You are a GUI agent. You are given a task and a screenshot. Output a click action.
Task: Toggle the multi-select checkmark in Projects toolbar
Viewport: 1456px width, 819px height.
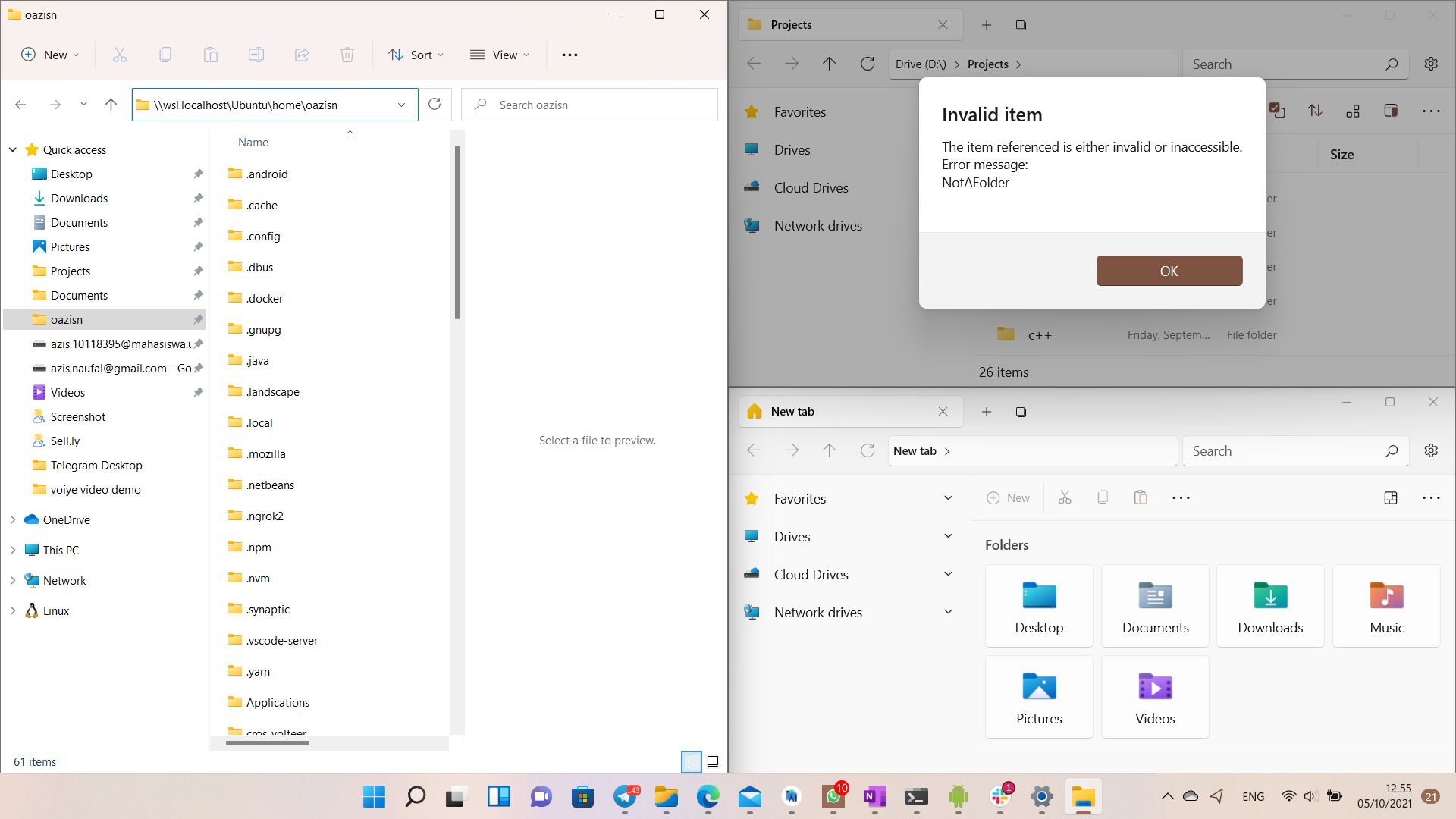tap(1279, 111)
